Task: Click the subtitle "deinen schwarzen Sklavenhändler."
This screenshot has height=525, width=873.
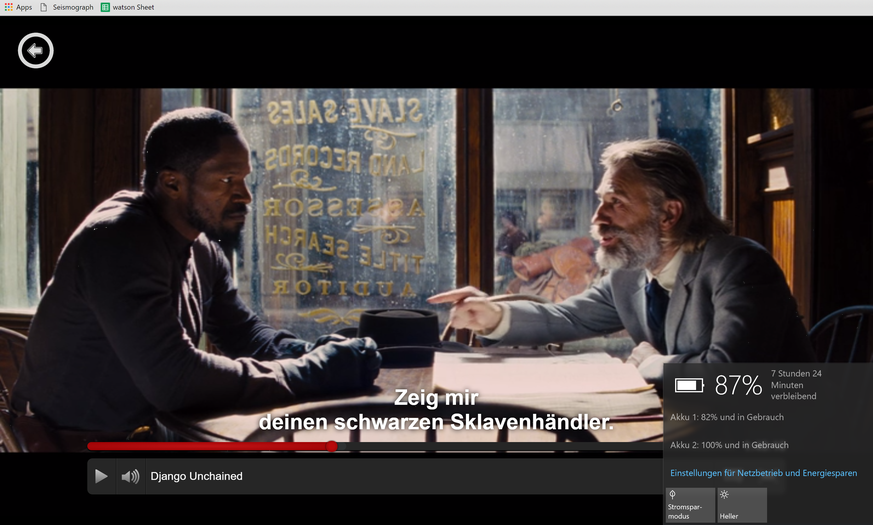Action: [436, 422]
